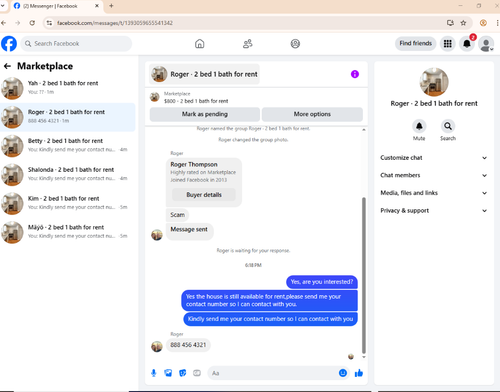Choose a GIF icon
The height and width of the screenshot is (392, 500).
coord(197,373)
